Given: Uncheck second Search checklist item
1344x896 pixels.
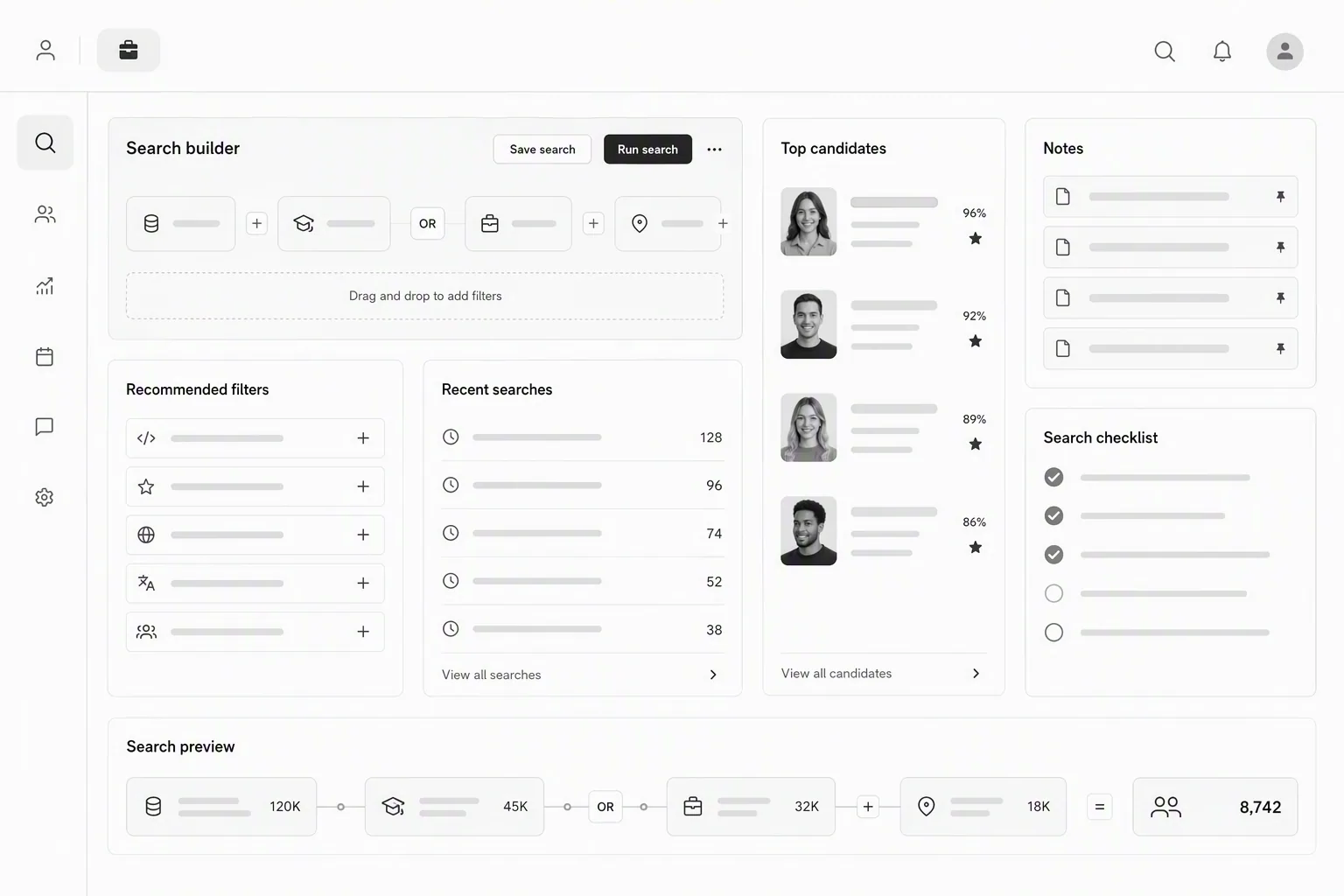Looking at the screenshot, I should pos(1054,515).
